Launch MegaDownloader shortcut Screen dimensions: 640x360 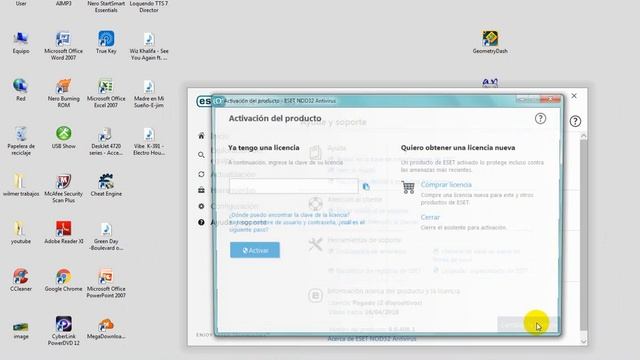[106, 328]
